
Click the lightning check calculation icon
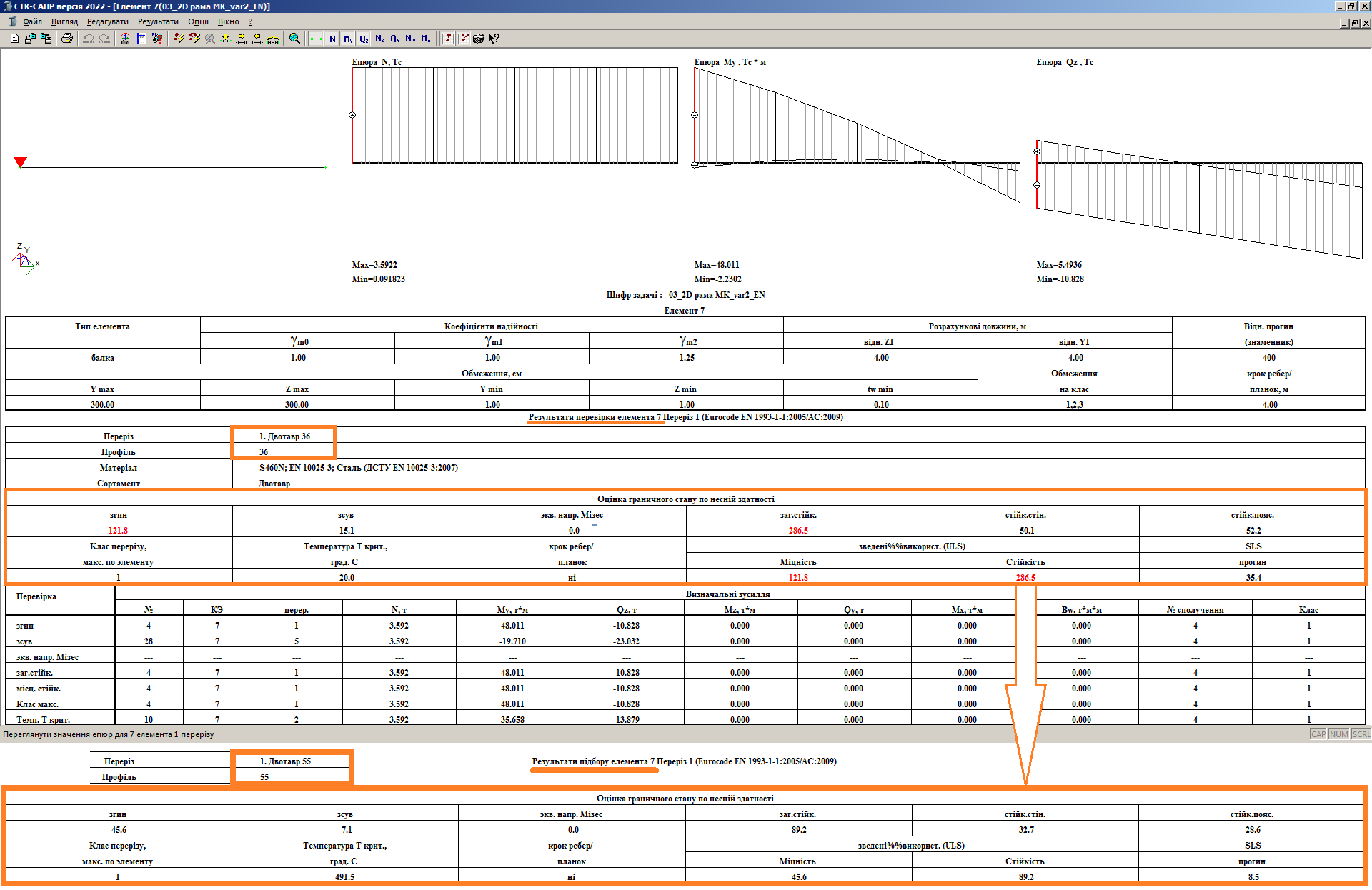pos(179,39)
